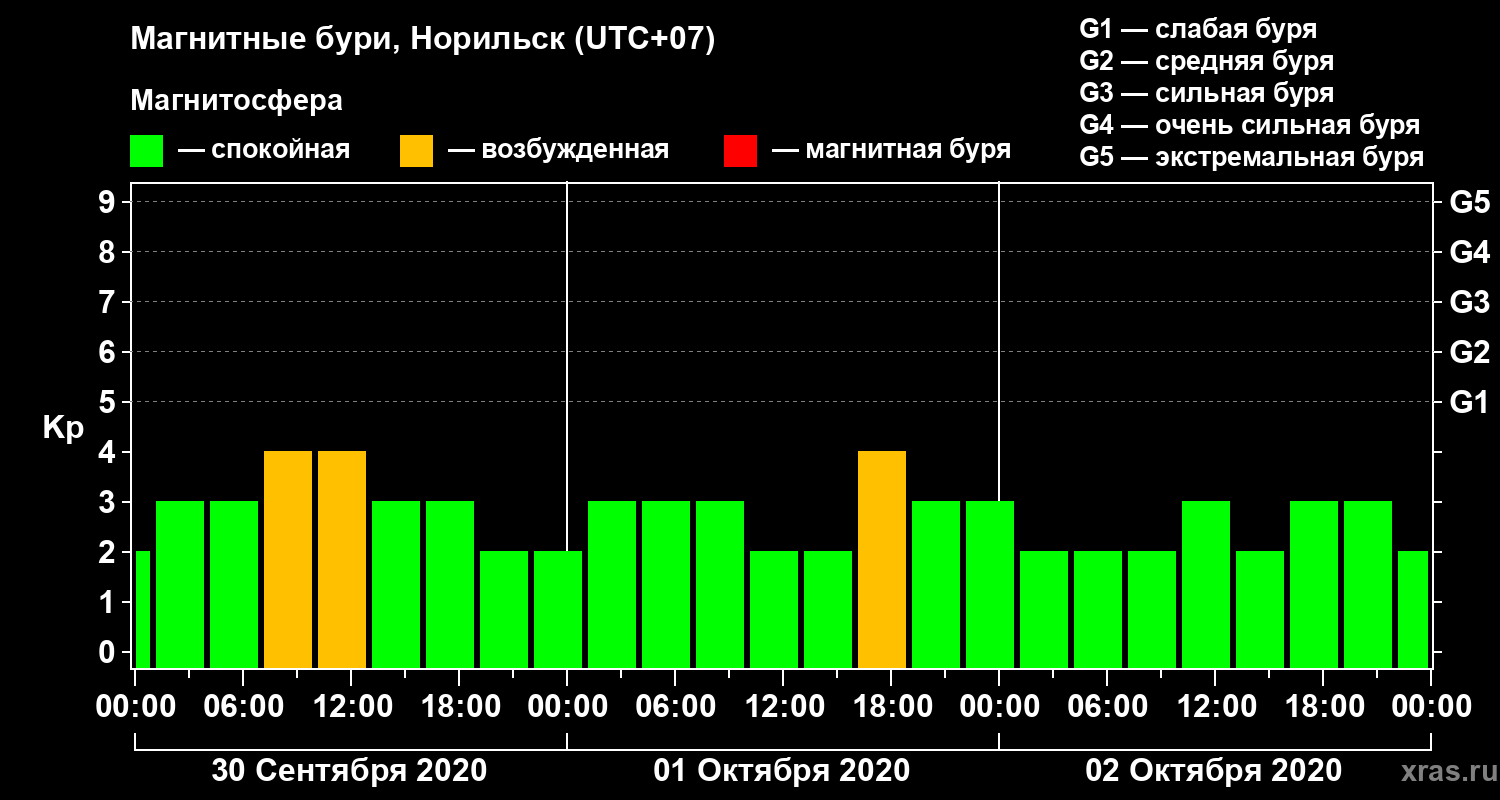This screenshot has height=800, width=1500.
Task: Click legend line 'G1 — слабая буря'
Action: point(1198,28)
